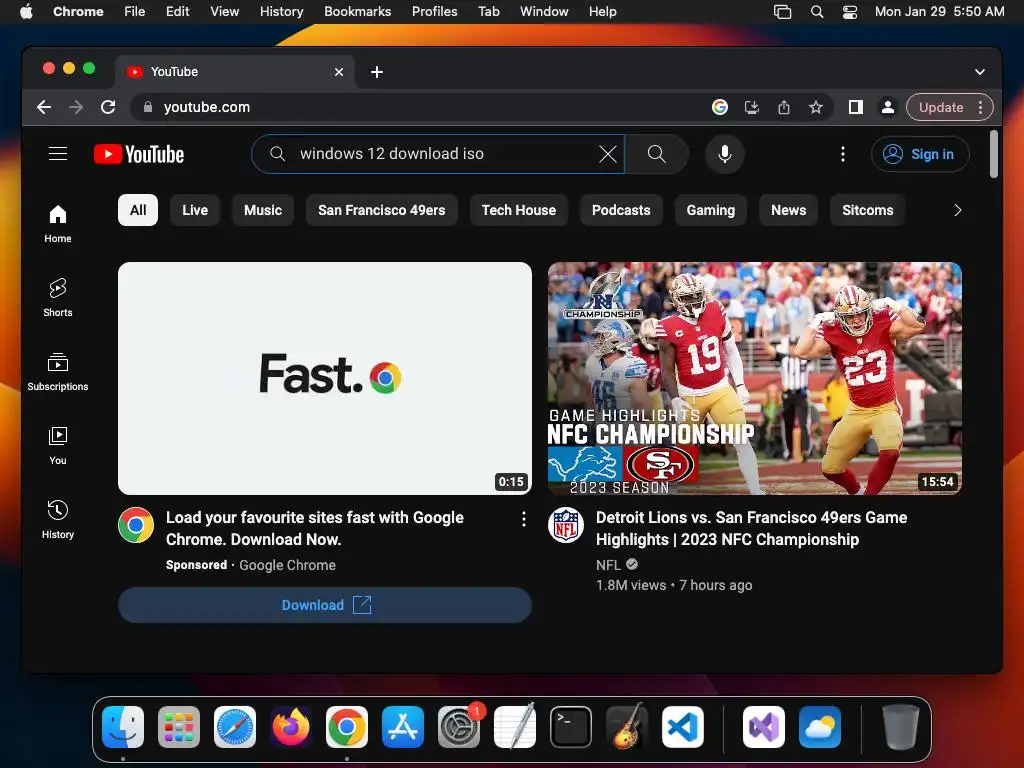Click into the YouTube search field
The height and width of the screenshot is (768, 1024).
(438, 154)
